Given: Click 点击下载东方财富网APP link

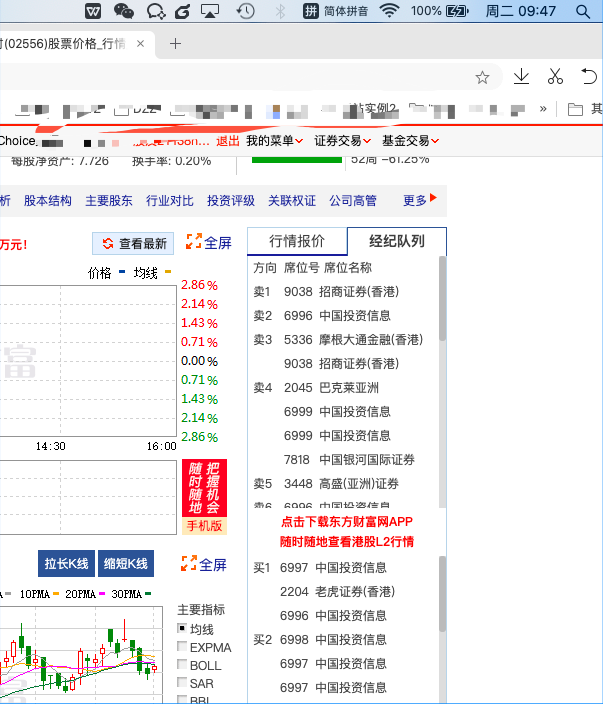Looking at the screenshot, I should (x=347, y=522).
